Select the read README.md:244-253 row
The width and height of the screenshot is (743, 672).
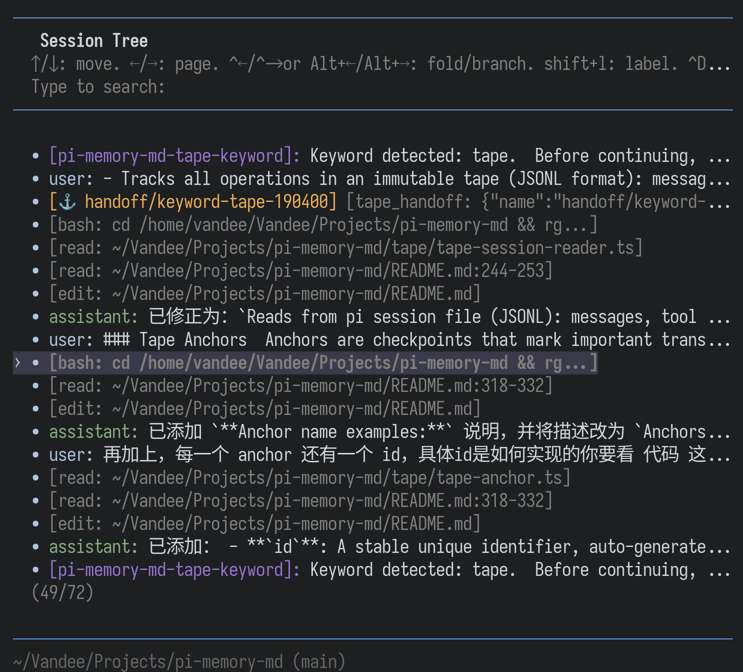[x=292, y=271]
